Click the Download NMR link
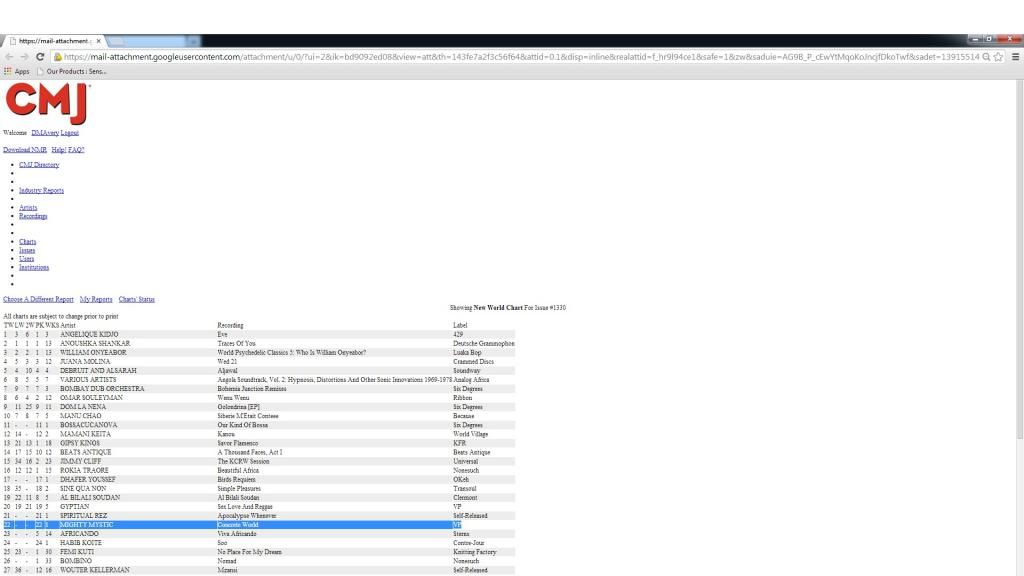 coord(25,150)
